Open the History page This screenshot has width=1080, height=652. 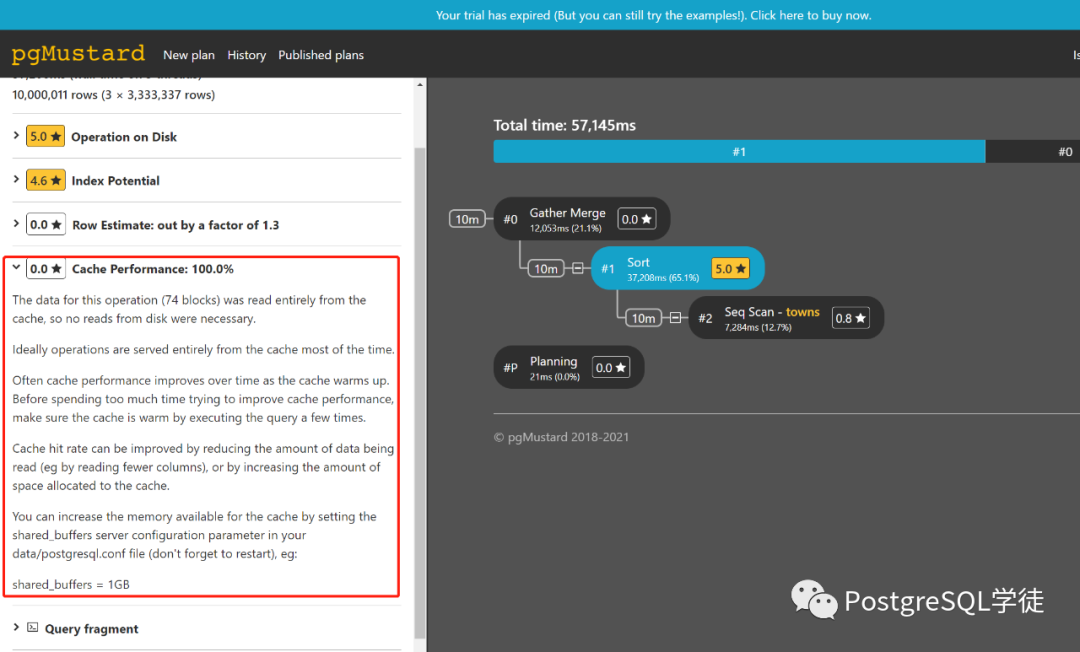point(247,55)
